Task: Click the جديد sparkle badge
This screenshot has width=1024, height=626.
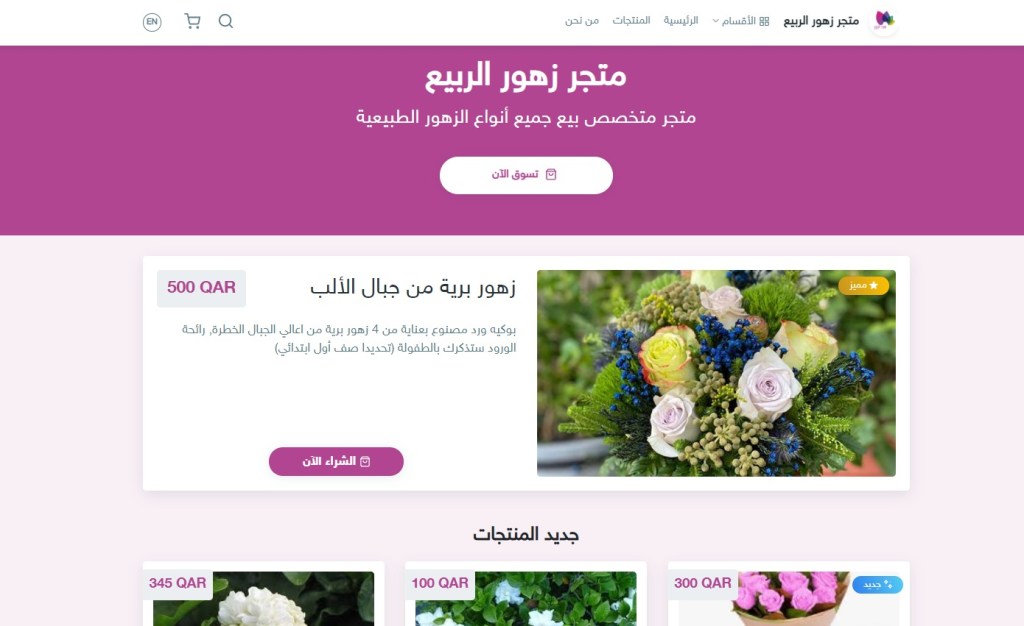Action: click(x=877, y=584)
